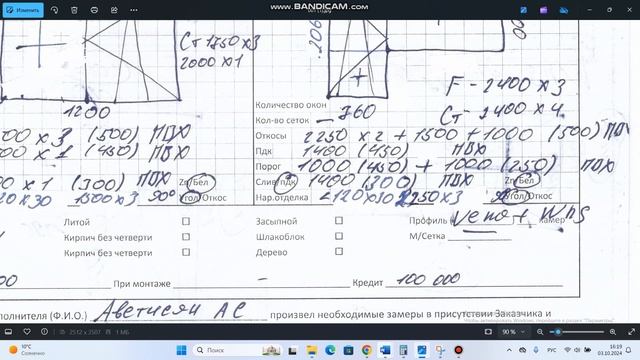
Task: Open Google Chrome from the taskbar
Action: point(367,350)
